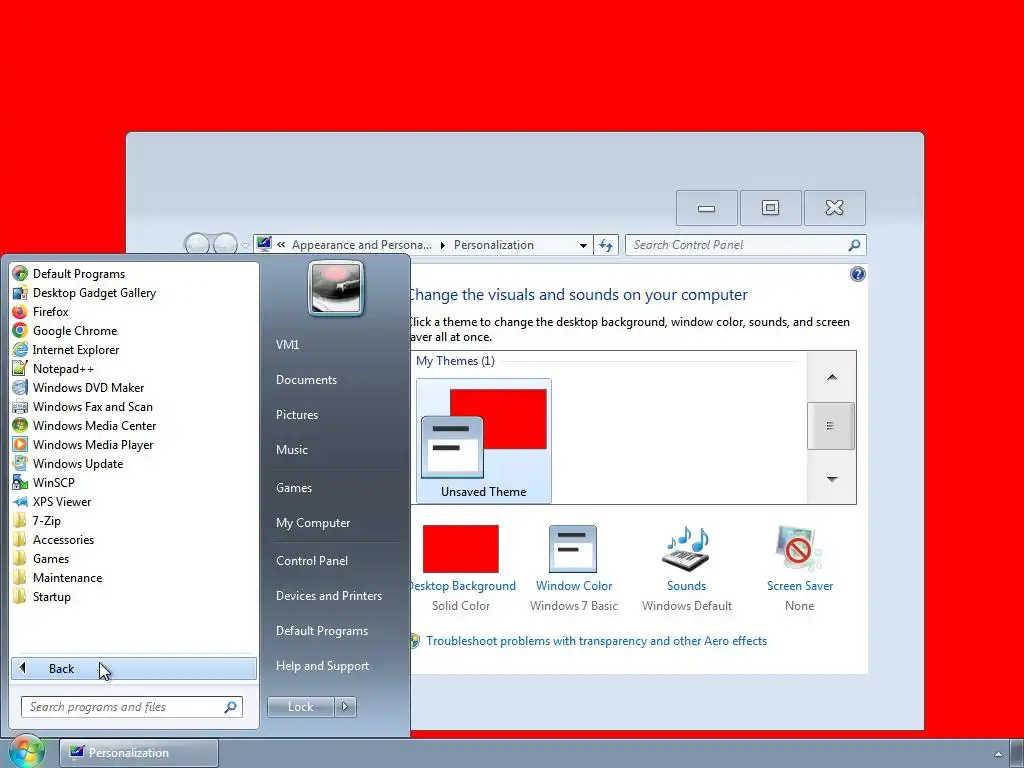Image resolution: width=1024 pixels, height=768 pixels.
Task: Open Sounds settings
Action: coord(686,567)
